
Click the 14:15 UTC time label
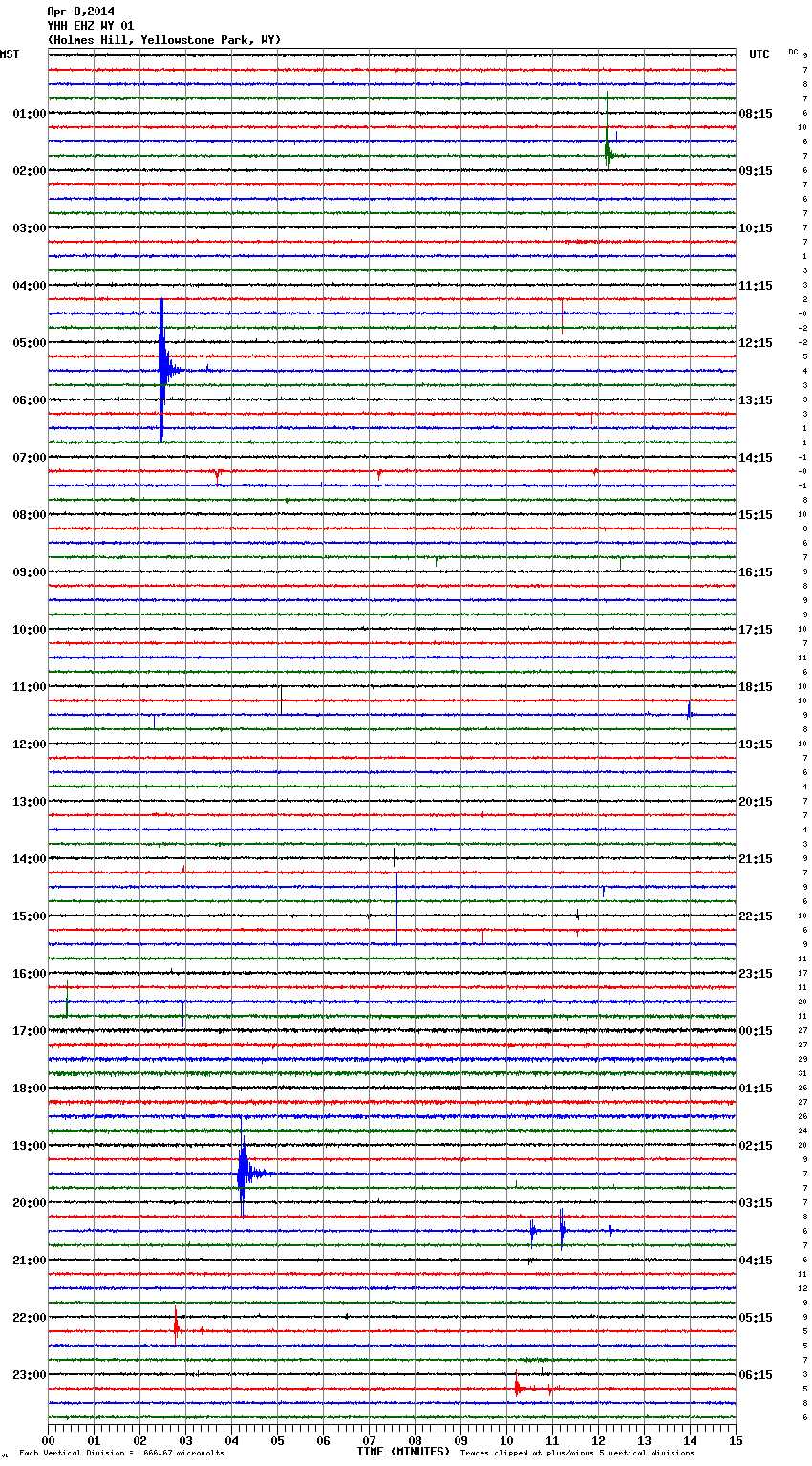(x=756, y=458)
